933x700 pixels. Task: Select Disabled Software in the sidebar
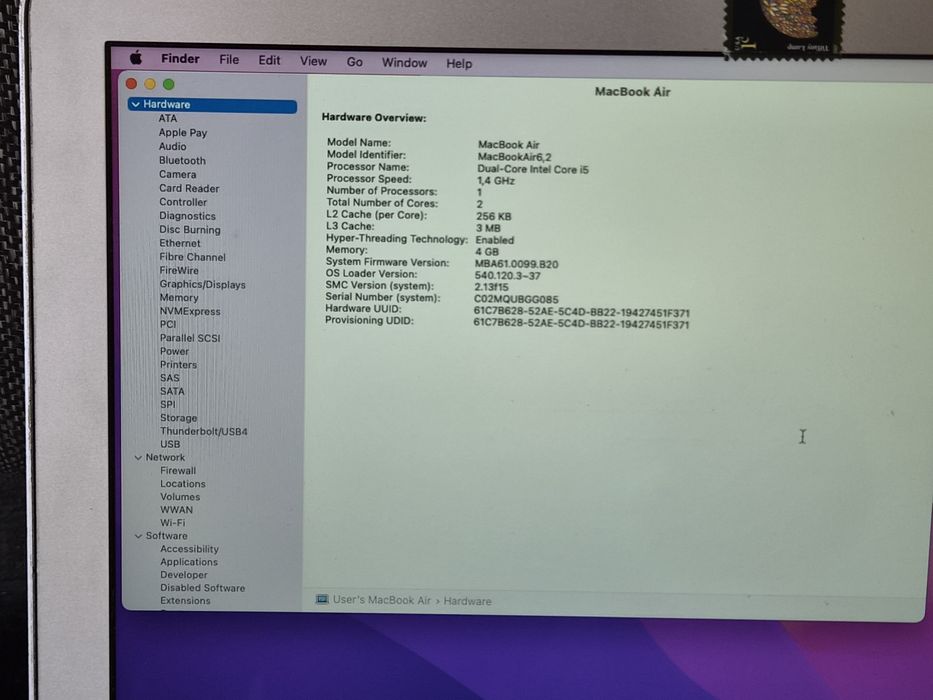point(202,588)
